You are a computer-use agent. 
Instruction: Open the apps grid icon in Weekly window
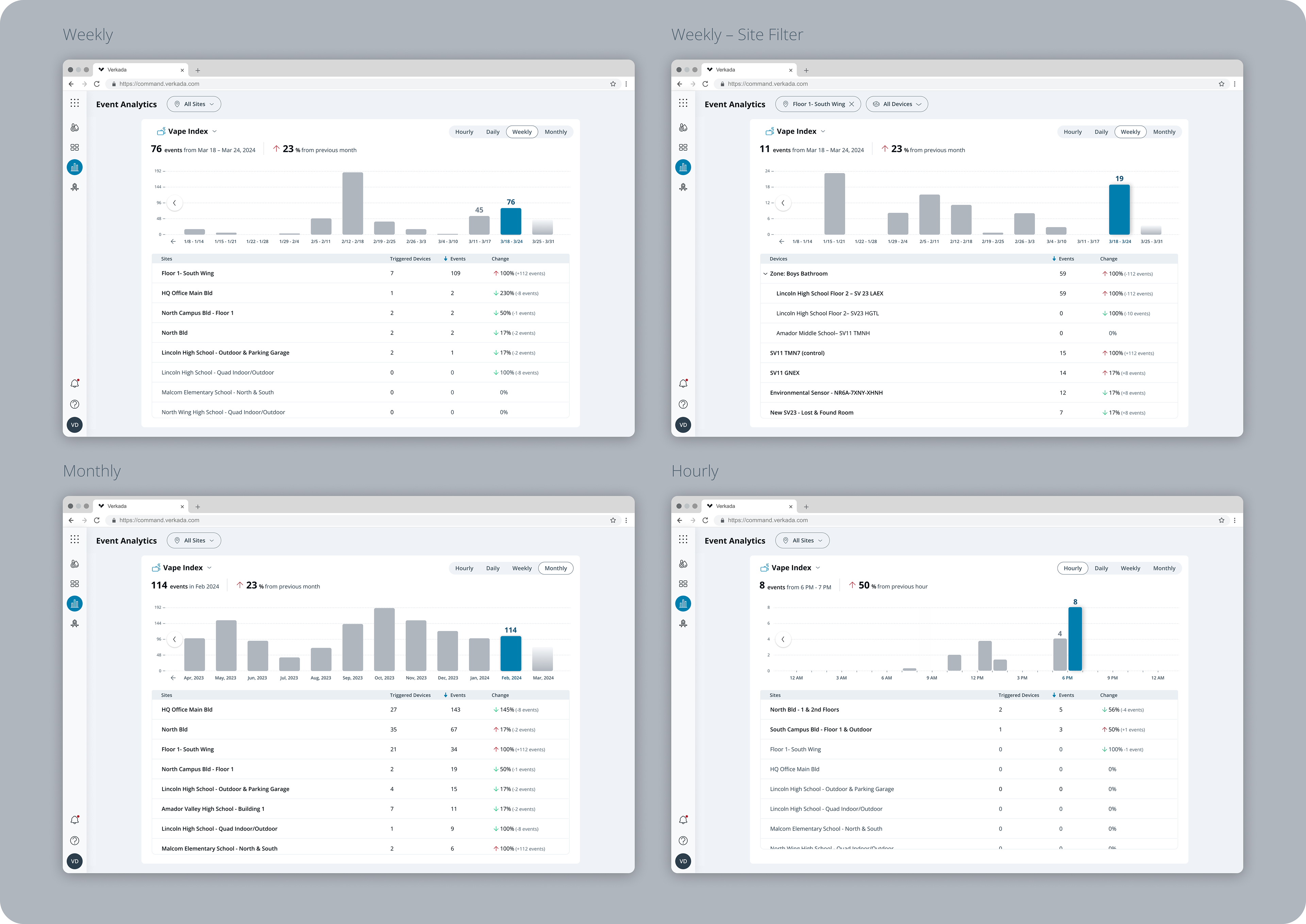(74, 103)
